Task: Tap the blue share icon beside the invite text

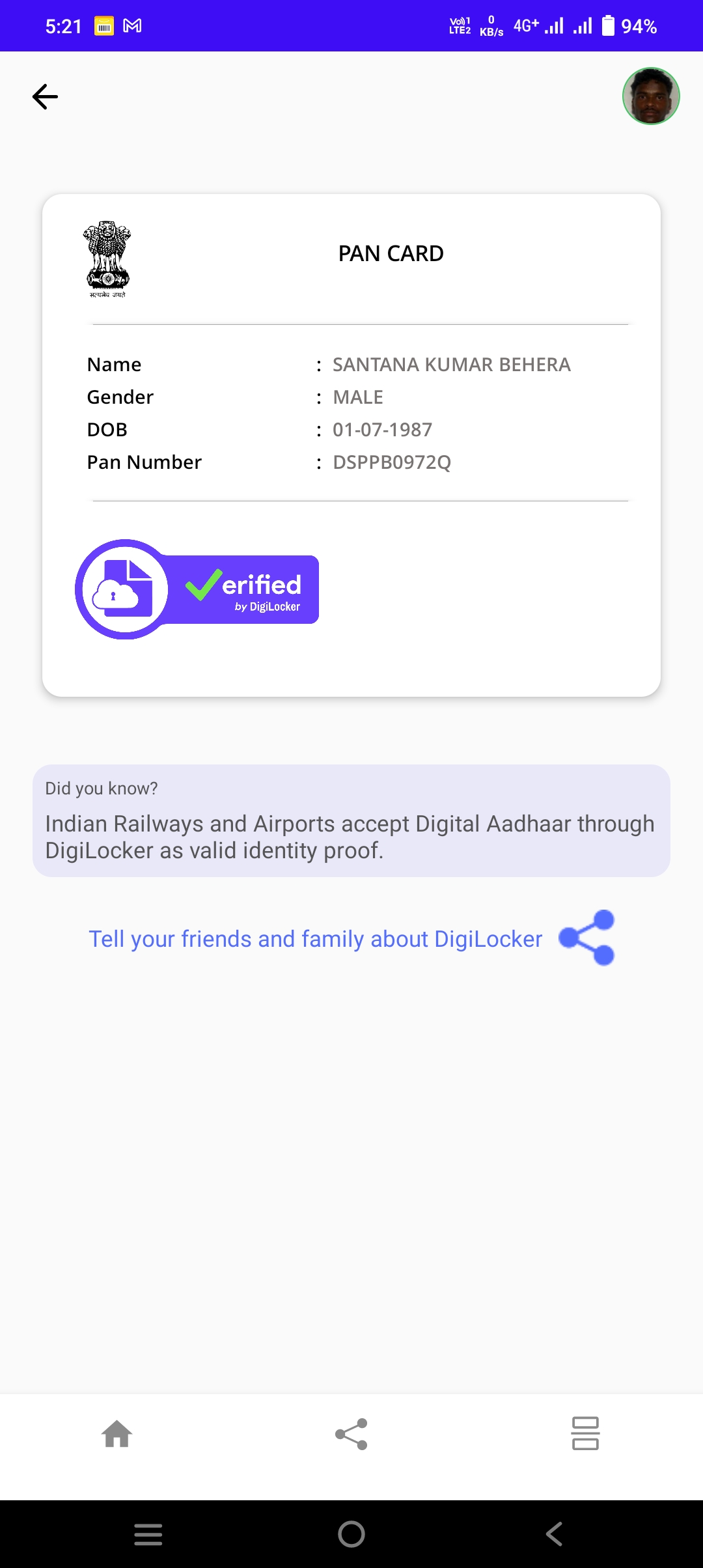Action: [x=587, y=938]
